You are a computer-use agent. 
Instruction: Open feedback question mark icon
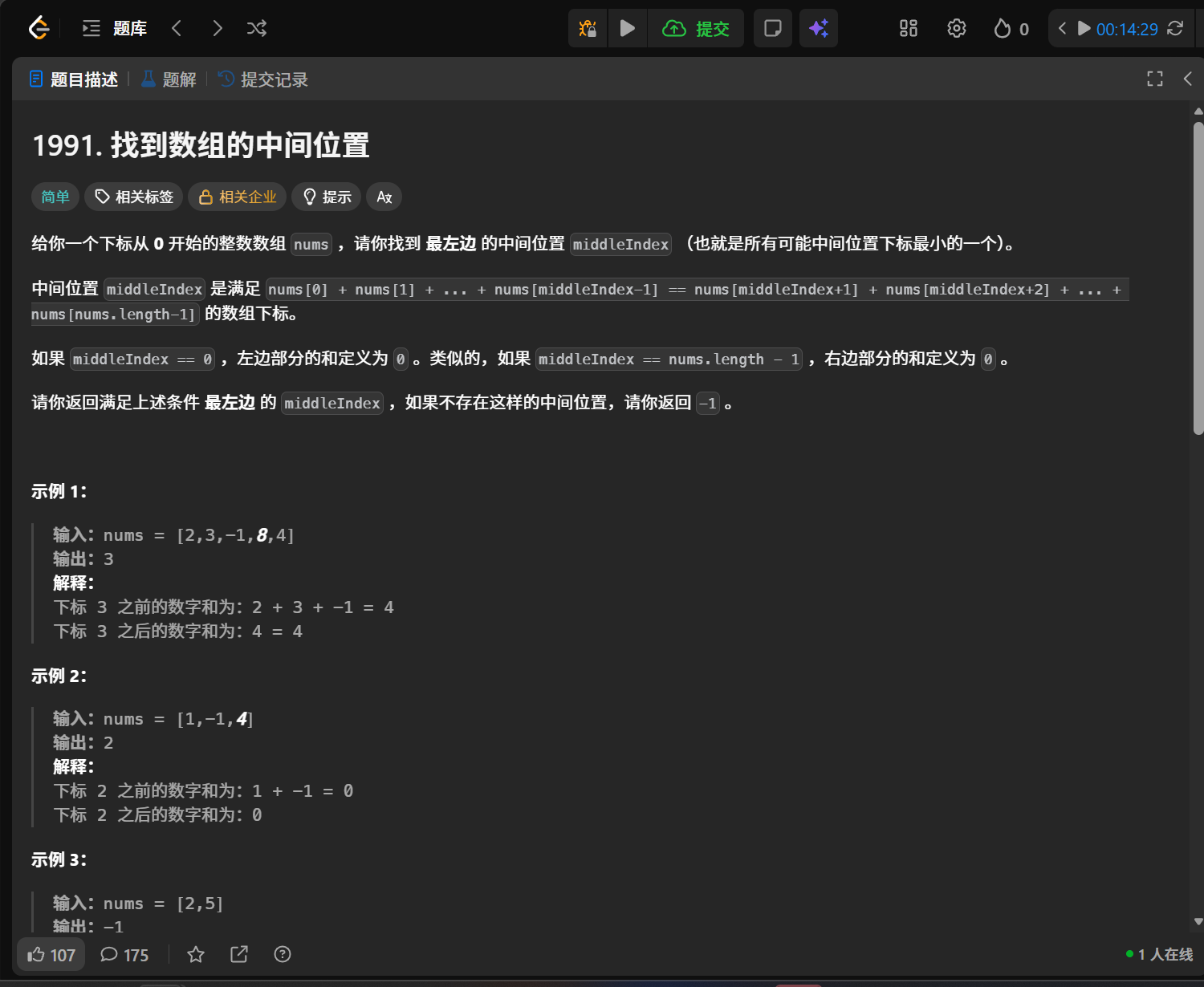(283, 954)
